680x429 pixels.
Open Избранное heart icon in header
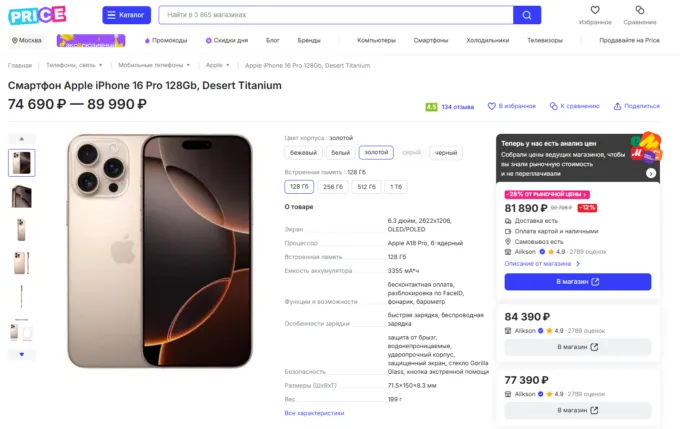[595, 11]
